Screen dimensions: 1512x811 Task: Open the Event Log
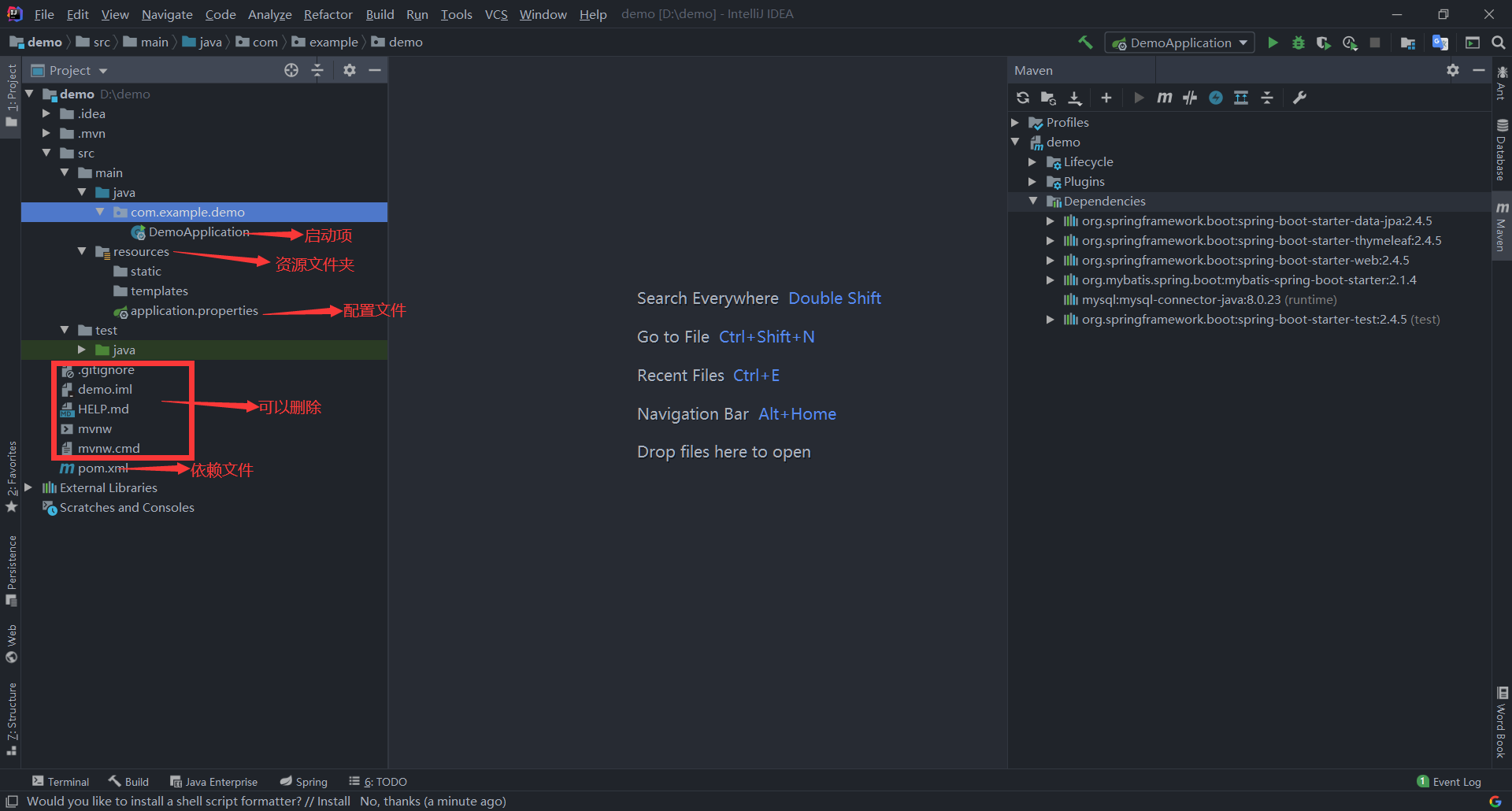pos(1449,781)
